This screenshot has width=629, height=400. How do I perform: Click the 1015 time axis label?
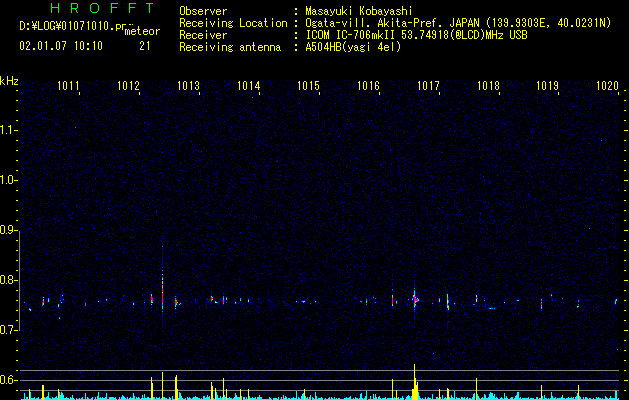coord(308,85)
